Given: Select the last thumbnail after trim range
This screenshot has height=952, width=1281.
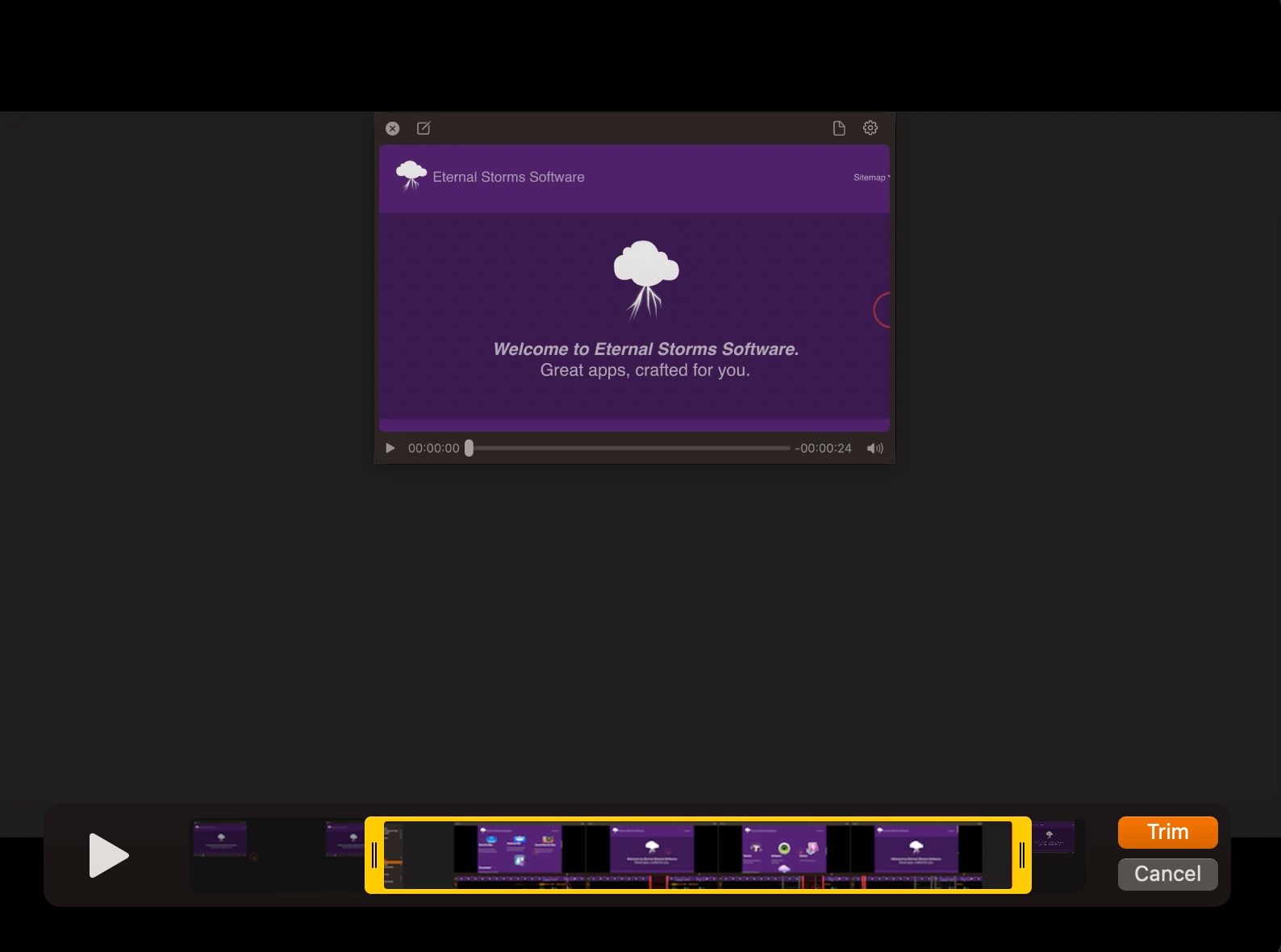Looking at the screenshot, I should 1054,837.
